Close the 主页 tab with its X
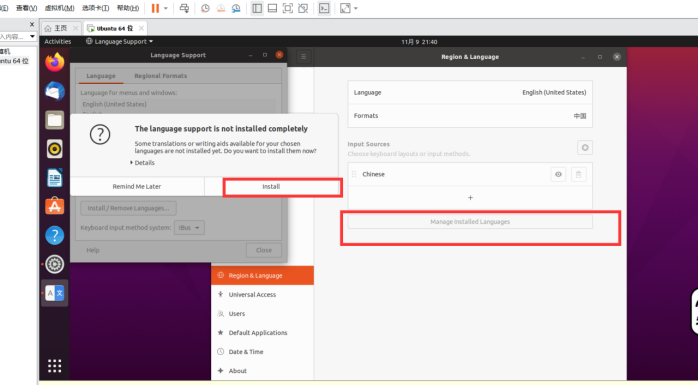Image resolution: width=699 pixels, height=386 pixels. tap(75, 28)
